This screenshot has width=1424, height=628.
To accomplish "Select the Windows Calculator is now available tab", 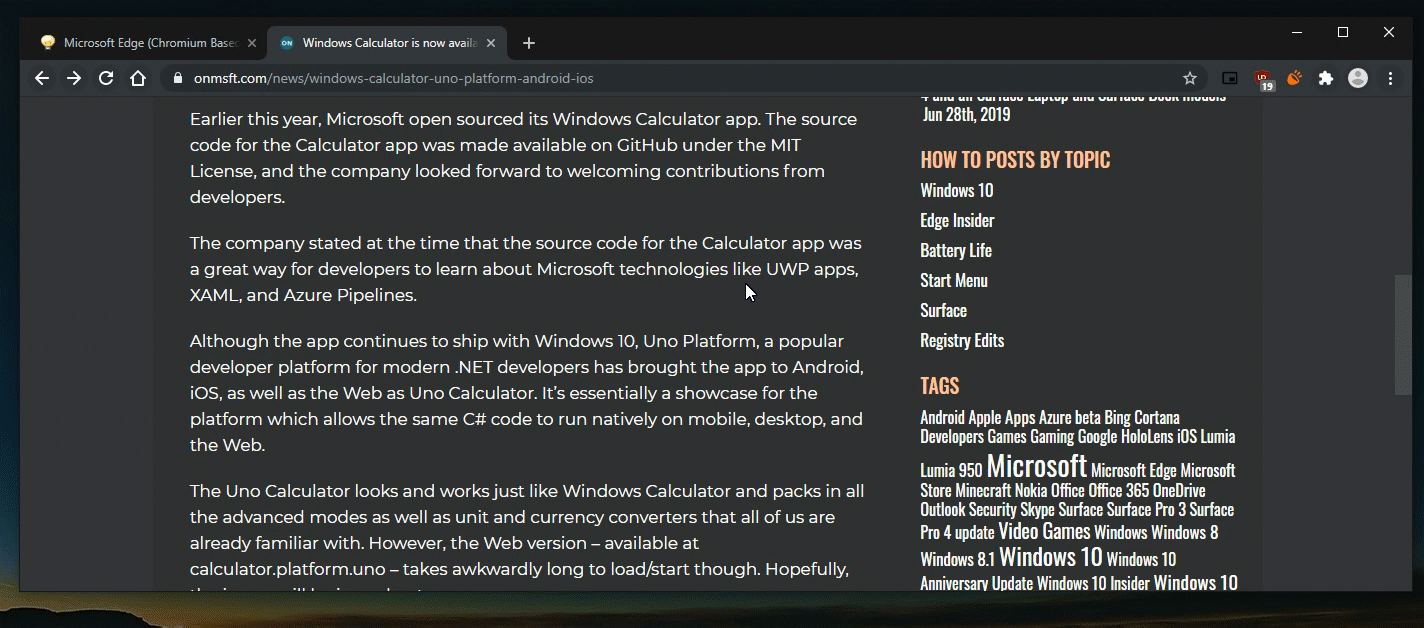I will [388, 43].
